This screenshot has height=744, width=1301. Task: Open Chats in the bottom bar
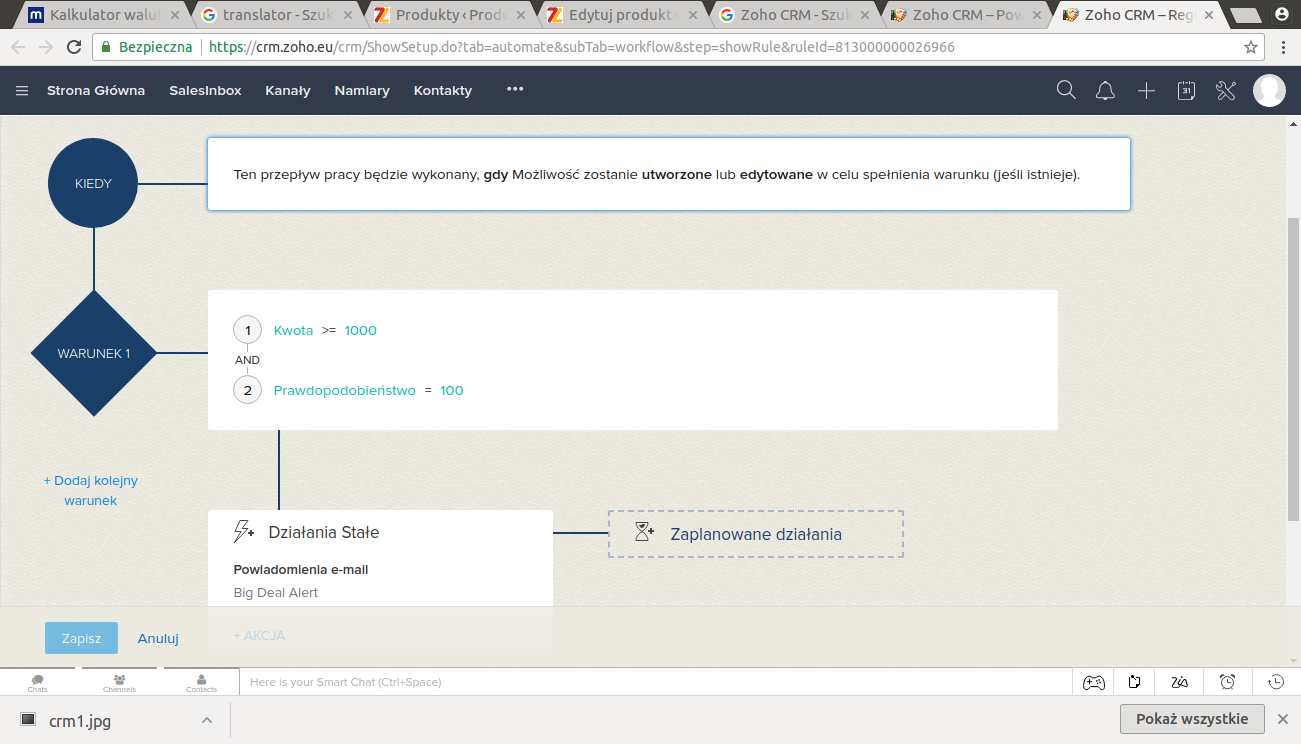click(38, 682)
